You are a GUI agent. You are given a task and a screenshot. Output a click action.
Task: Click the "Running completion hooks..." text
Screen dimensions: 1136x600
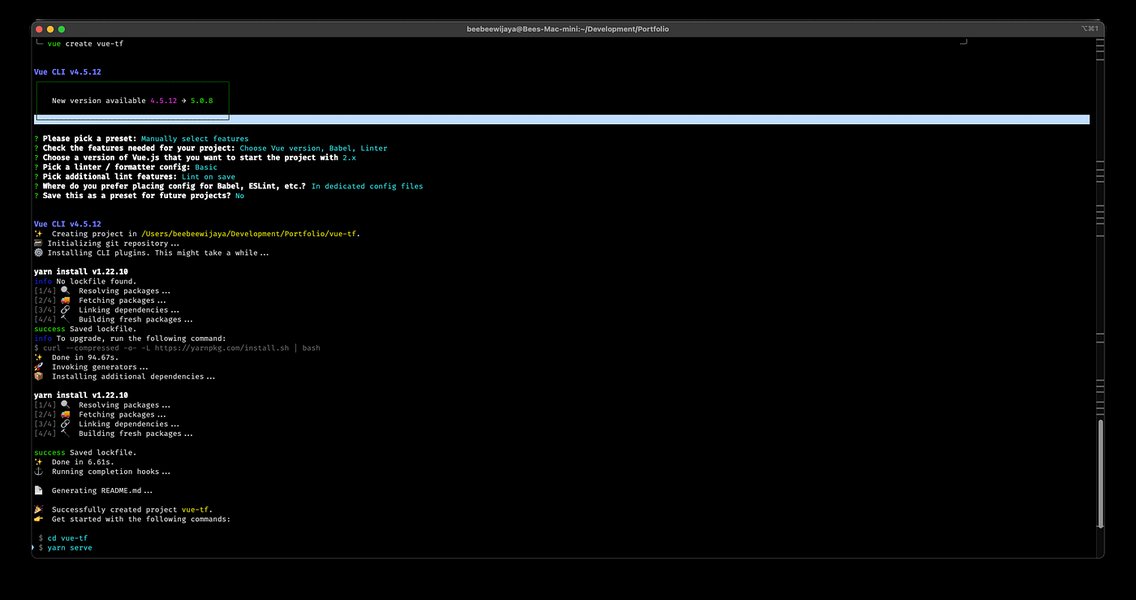point(111,471)
